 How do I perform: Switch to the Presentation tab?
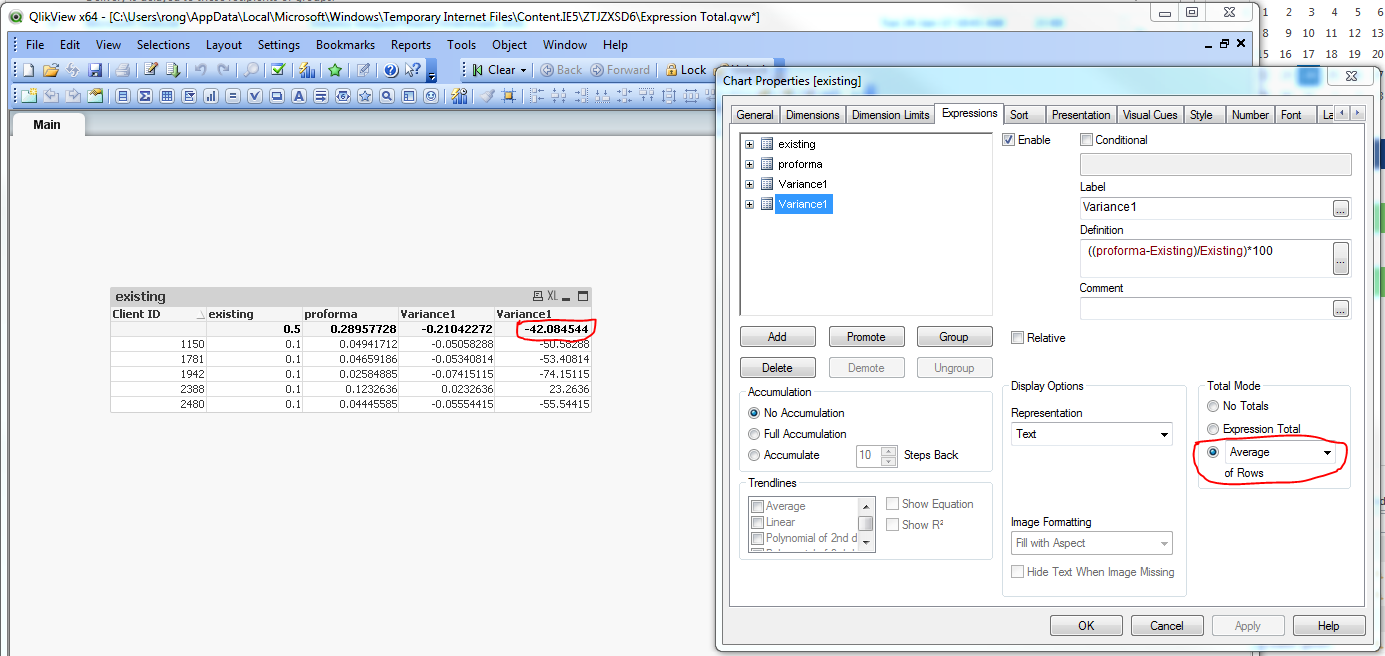coord(1080,115)
